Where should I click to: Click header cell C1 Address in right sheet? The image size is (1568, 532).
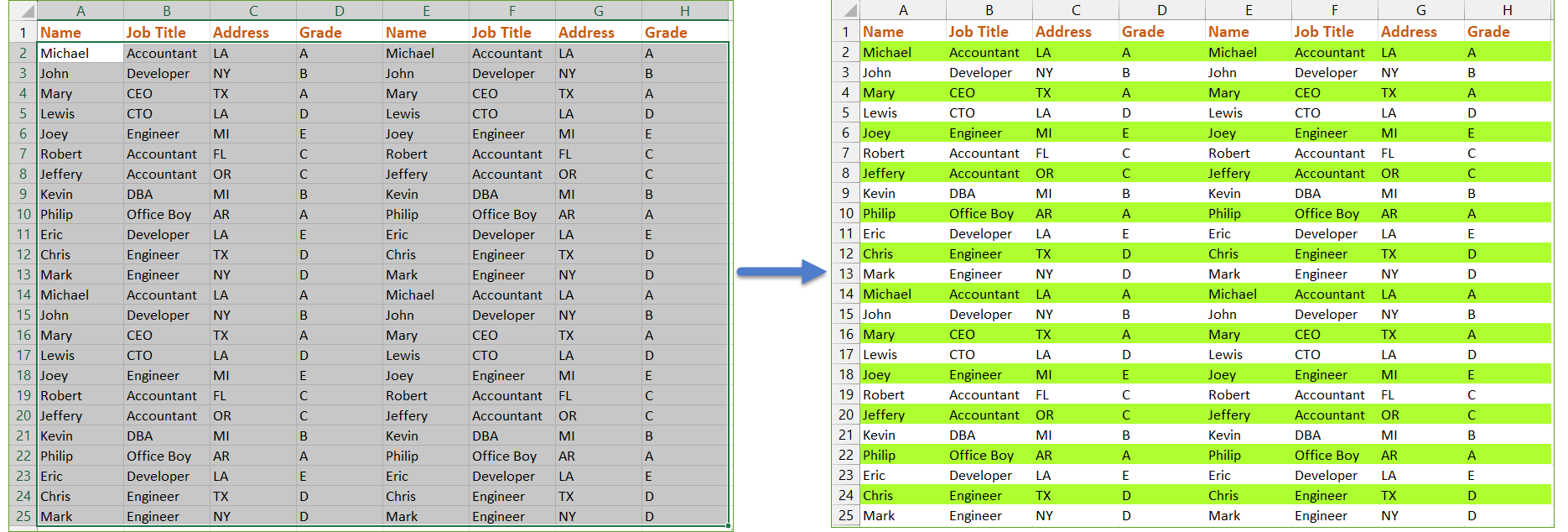point(1076,31)
